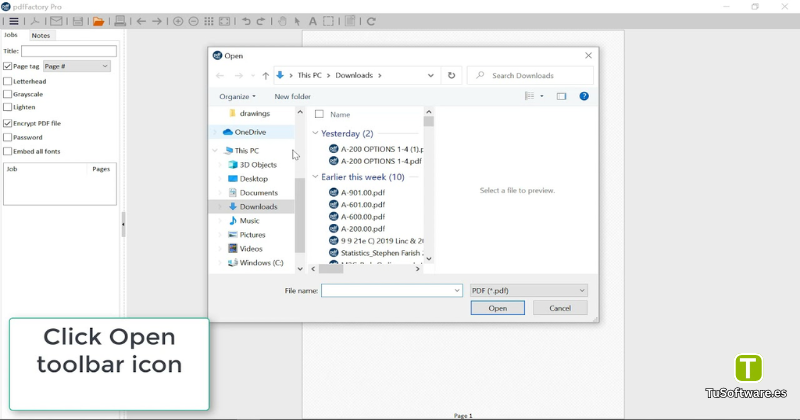Uncheck Encrypt PDF file checkbox
The height and width of the screenshot is (420, 800).
8,123
